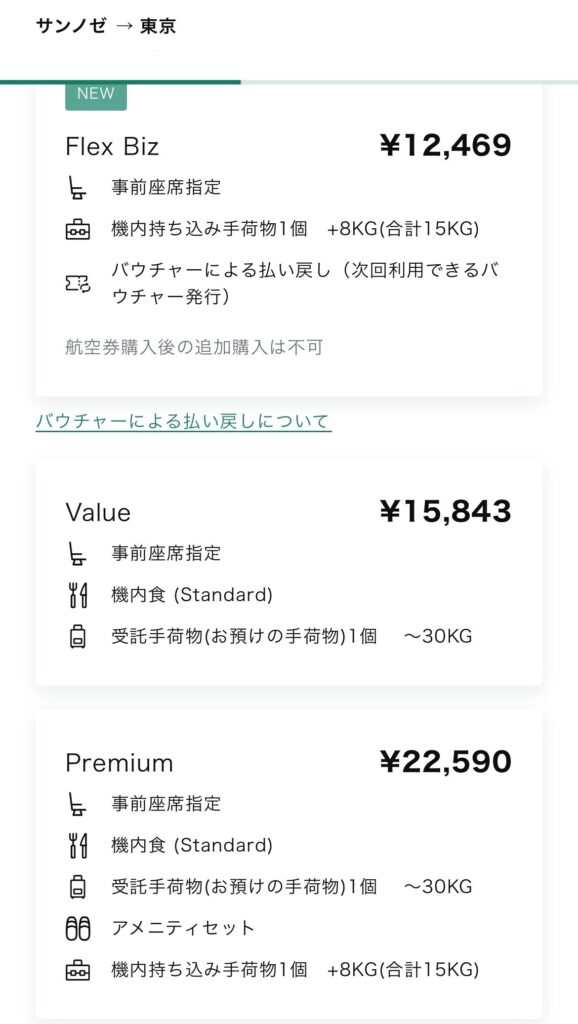Click the seat icon under Flex Biz
Screen dimensions: 578x1024
77,188
